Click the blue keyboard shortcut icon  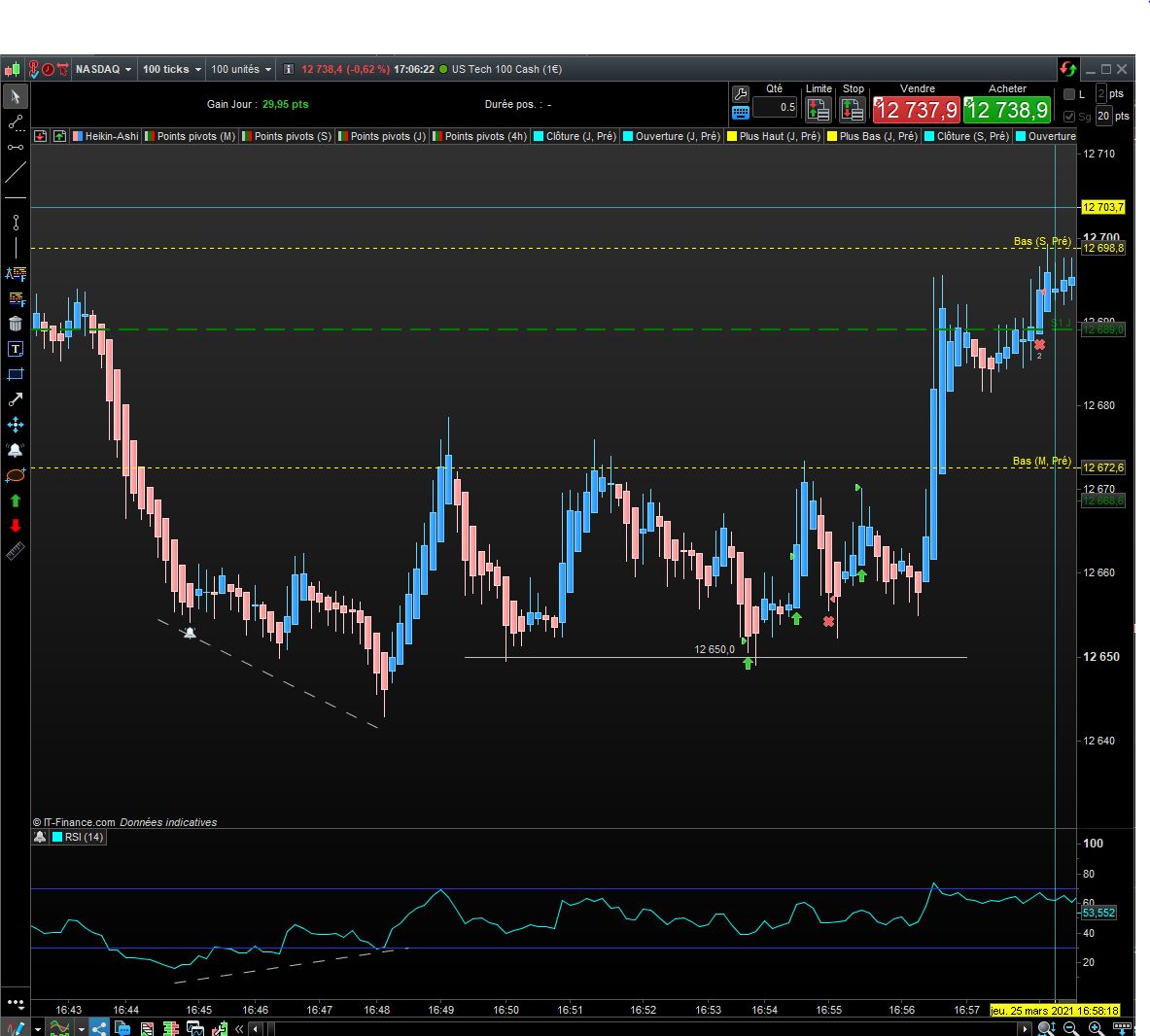741,112
